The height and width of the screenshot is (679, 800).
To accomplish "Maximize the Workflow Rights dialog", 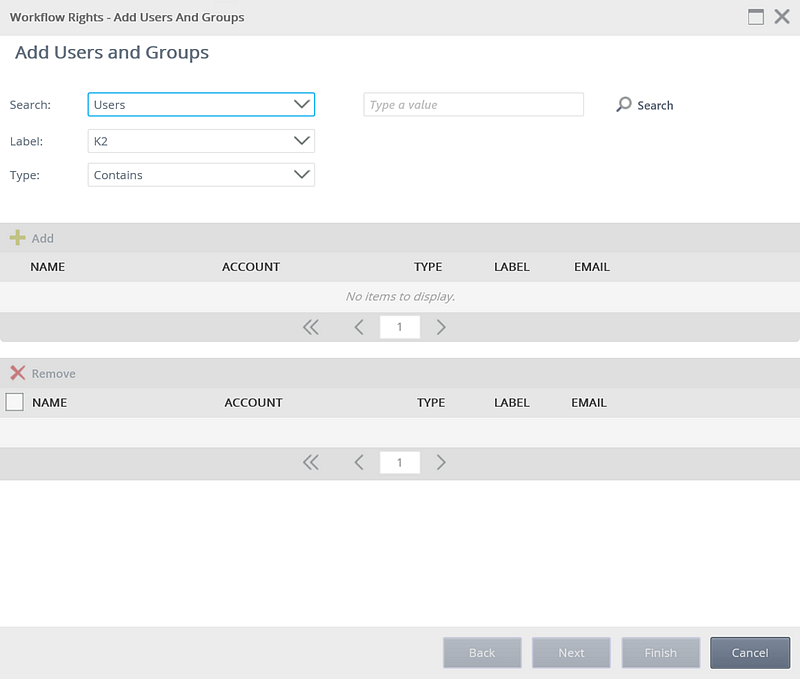I will pos(756,17).
